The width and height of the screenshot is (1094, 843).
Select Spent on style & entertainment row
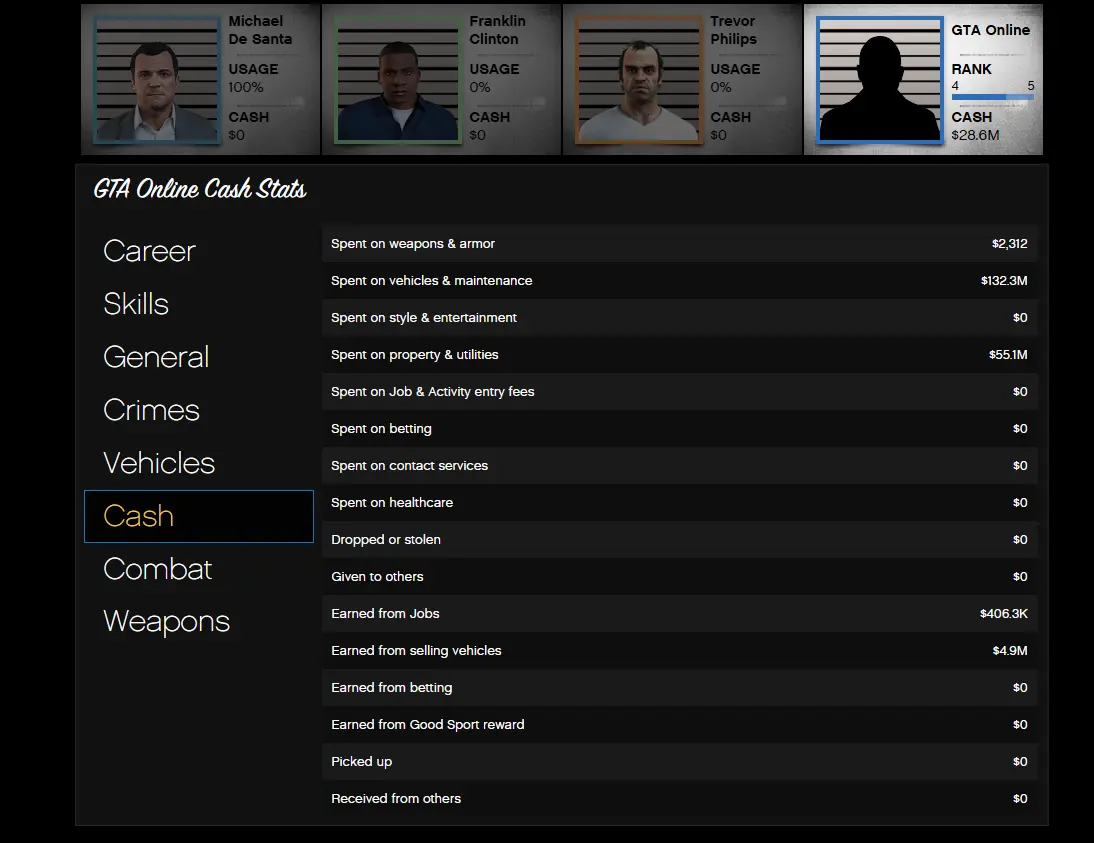coord(680,318)
